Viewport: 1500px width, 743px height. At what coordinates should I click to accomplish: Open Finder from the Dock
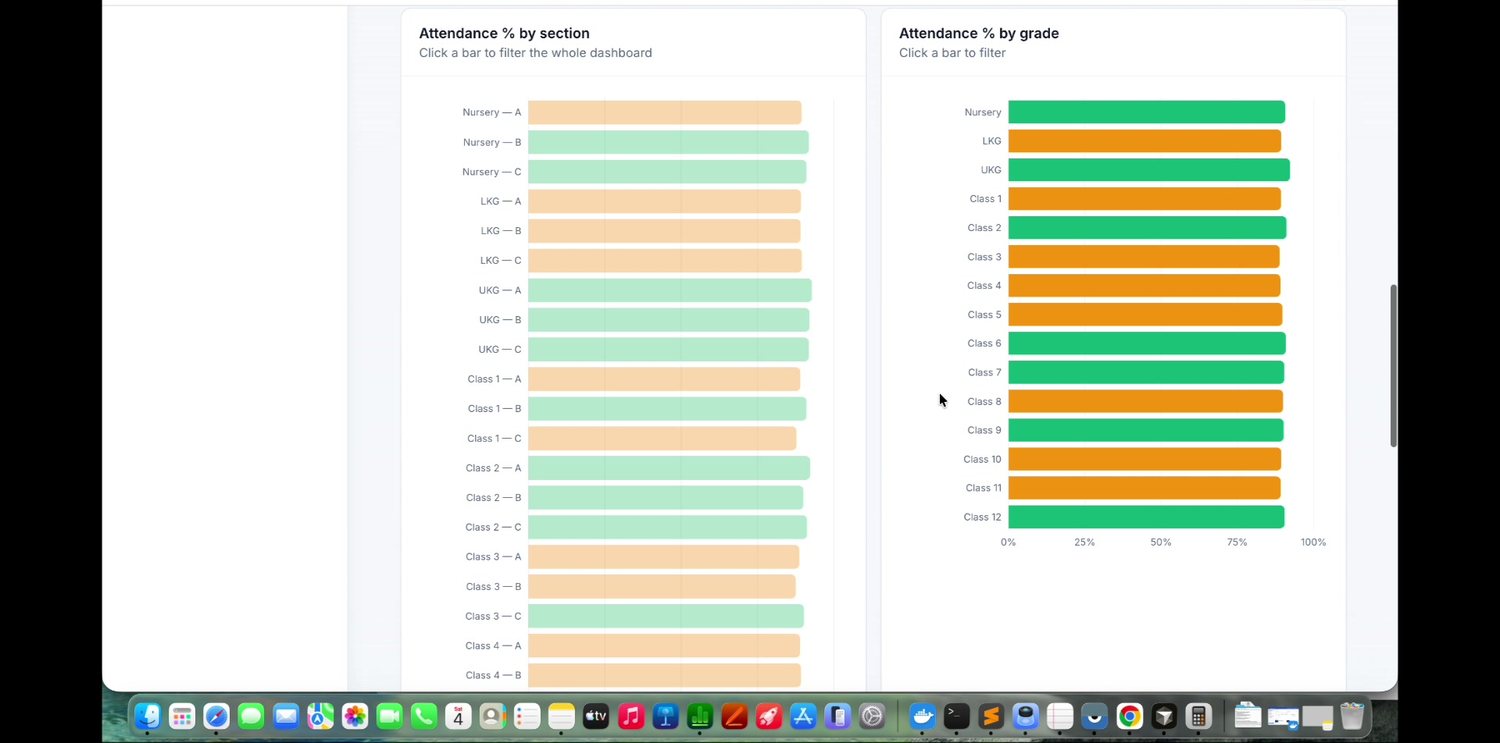tap(147, 716)
